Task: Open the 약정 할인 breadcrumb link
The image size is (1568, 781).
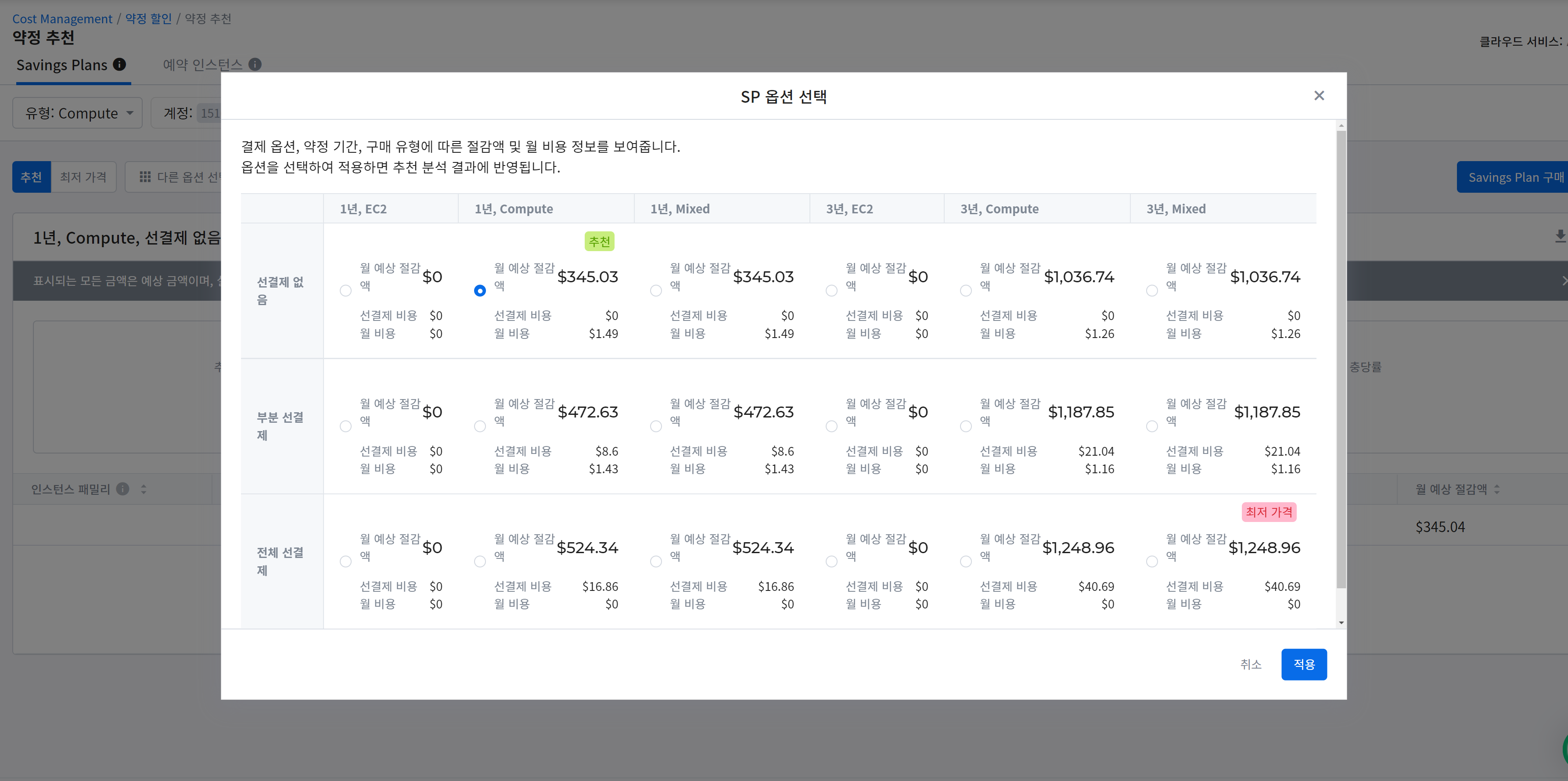Action: point(148,19)
